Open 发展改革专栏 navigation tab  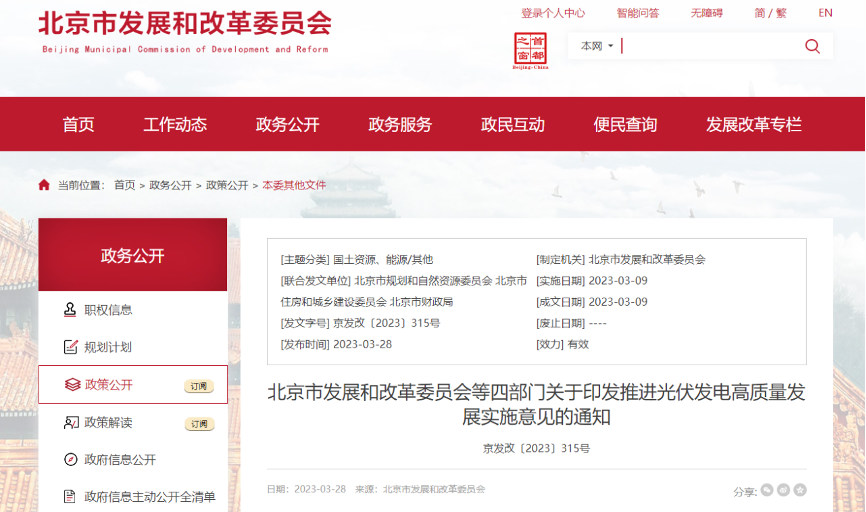click(x=754, y=124)
